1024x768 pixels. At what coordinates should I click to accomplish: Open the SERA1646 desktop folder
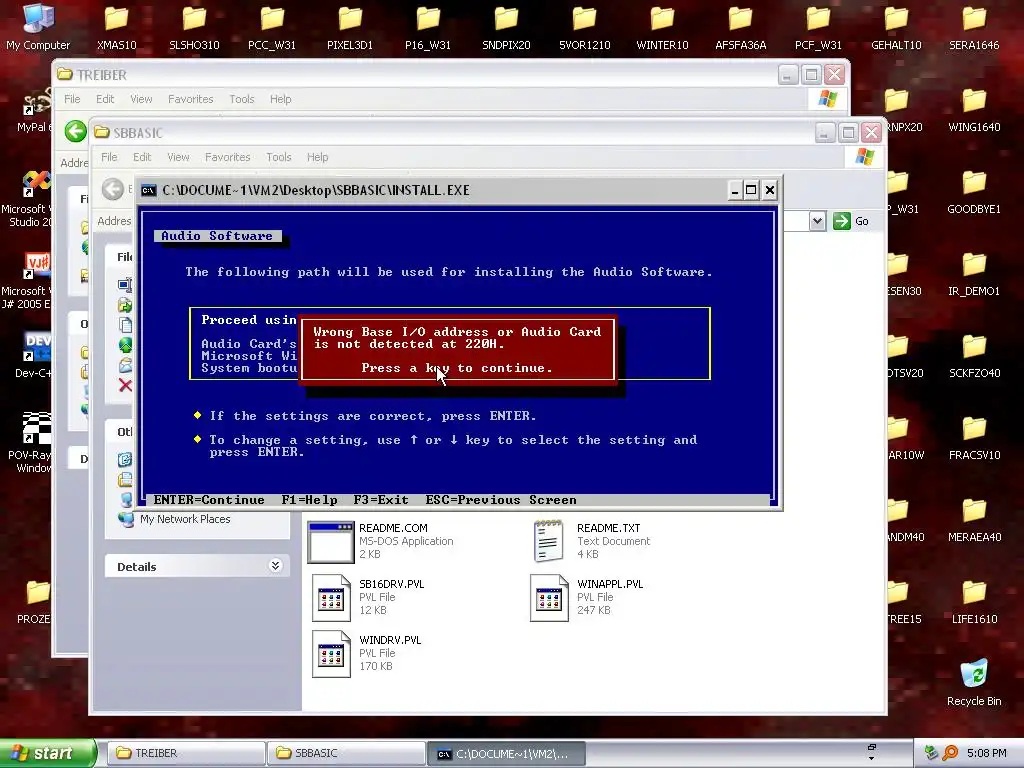[x=974, y=26]
